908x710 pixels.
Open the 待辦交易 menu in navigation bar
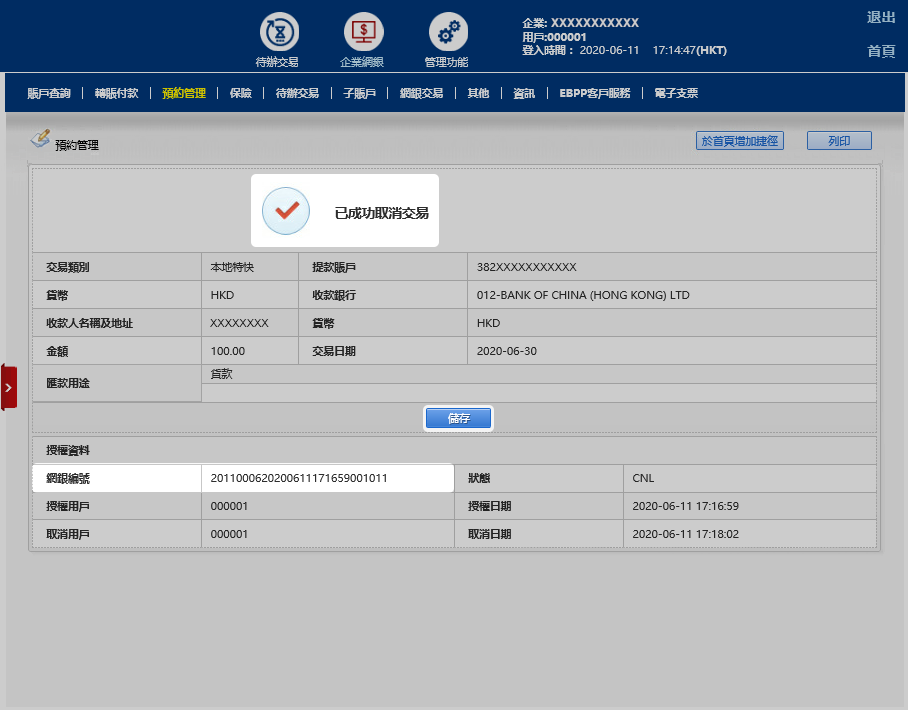297,93
